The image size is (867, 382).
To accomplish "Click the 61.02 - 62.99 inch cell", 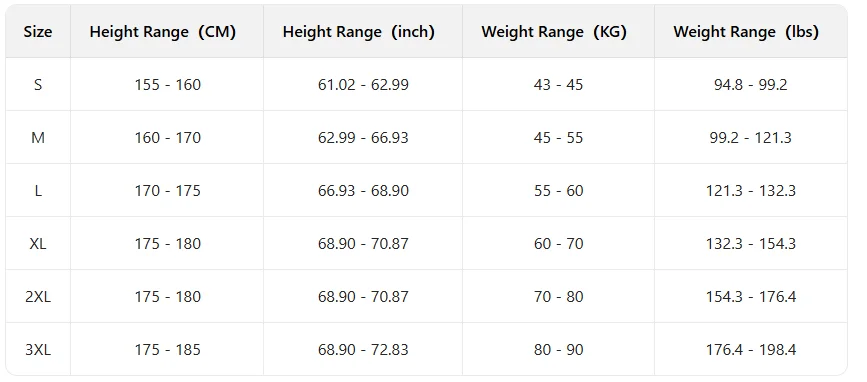I will click(363, 85).
